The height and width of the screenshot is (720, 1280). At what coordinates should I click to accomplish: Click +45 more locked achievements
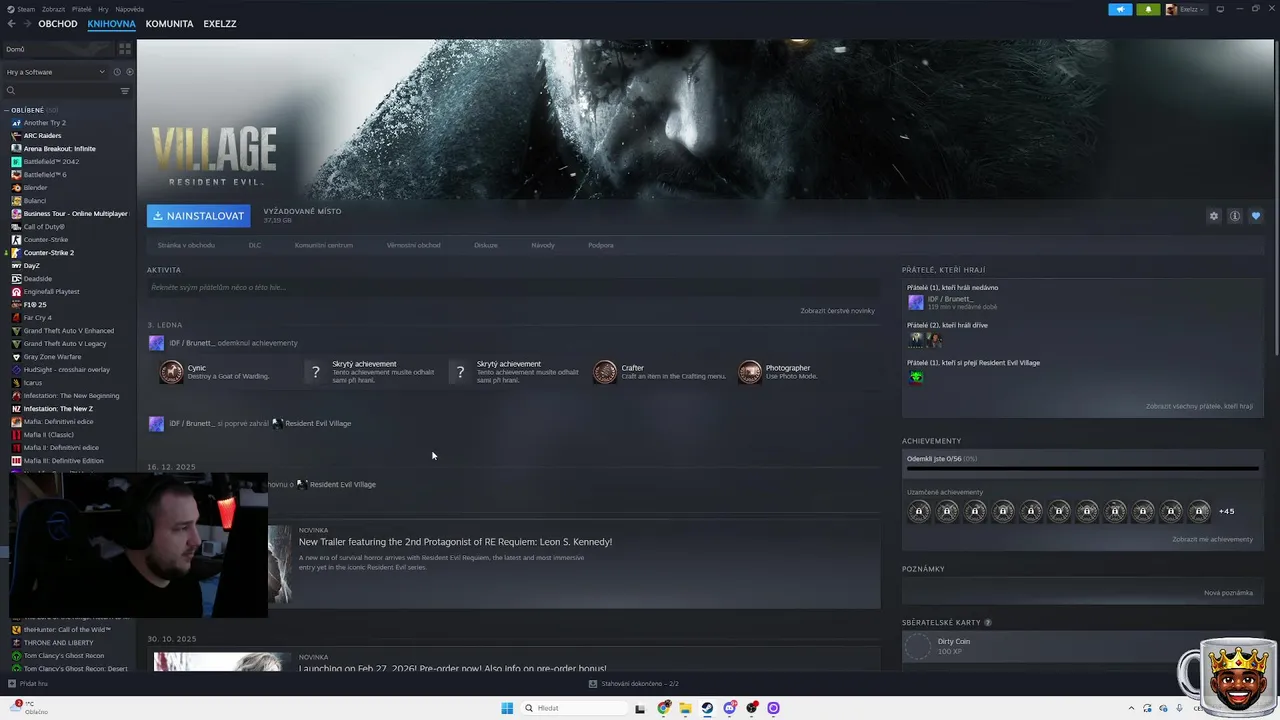1226,512
